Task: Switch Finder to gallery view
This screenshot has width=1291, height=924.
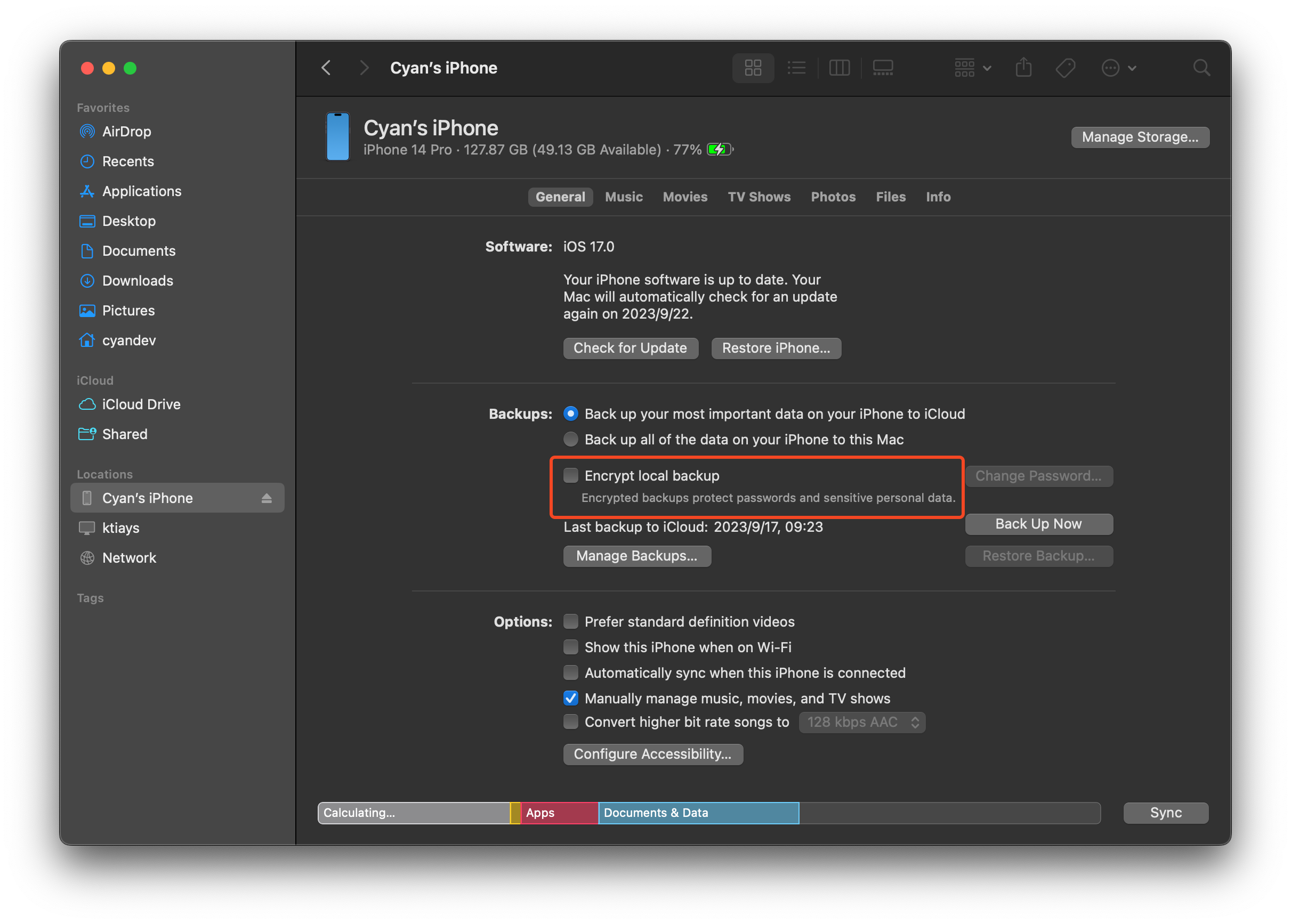Action: coord(883,68)
